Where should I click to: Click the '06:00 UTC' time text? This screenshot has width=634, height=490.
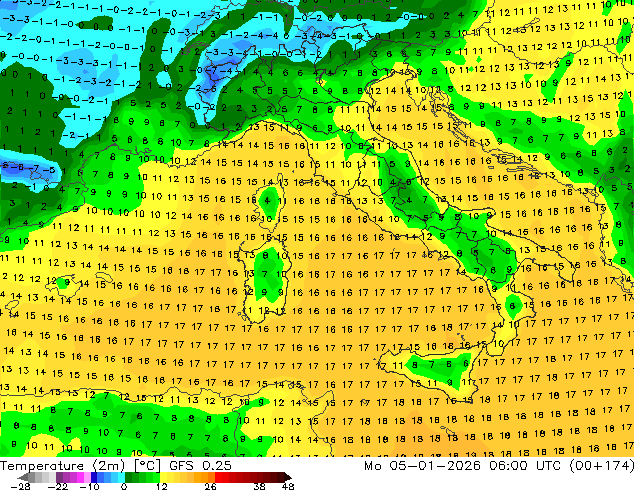click(525, 466)
